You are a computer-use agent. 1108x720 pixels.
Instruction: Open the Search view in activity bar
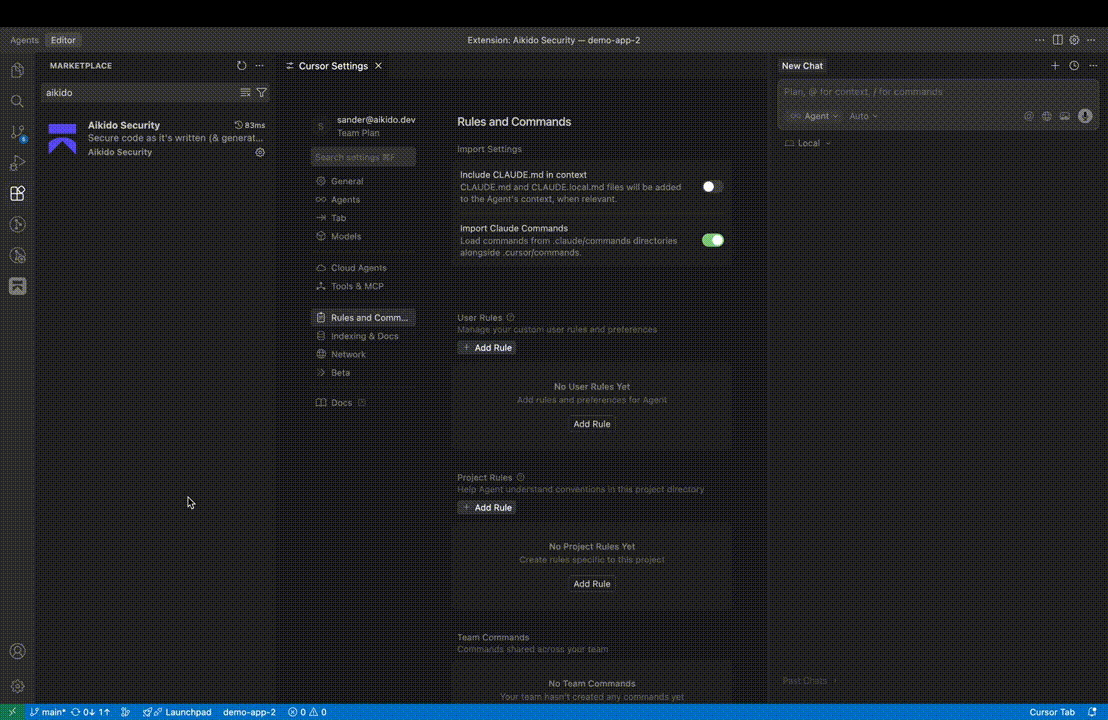coord(17,101)
